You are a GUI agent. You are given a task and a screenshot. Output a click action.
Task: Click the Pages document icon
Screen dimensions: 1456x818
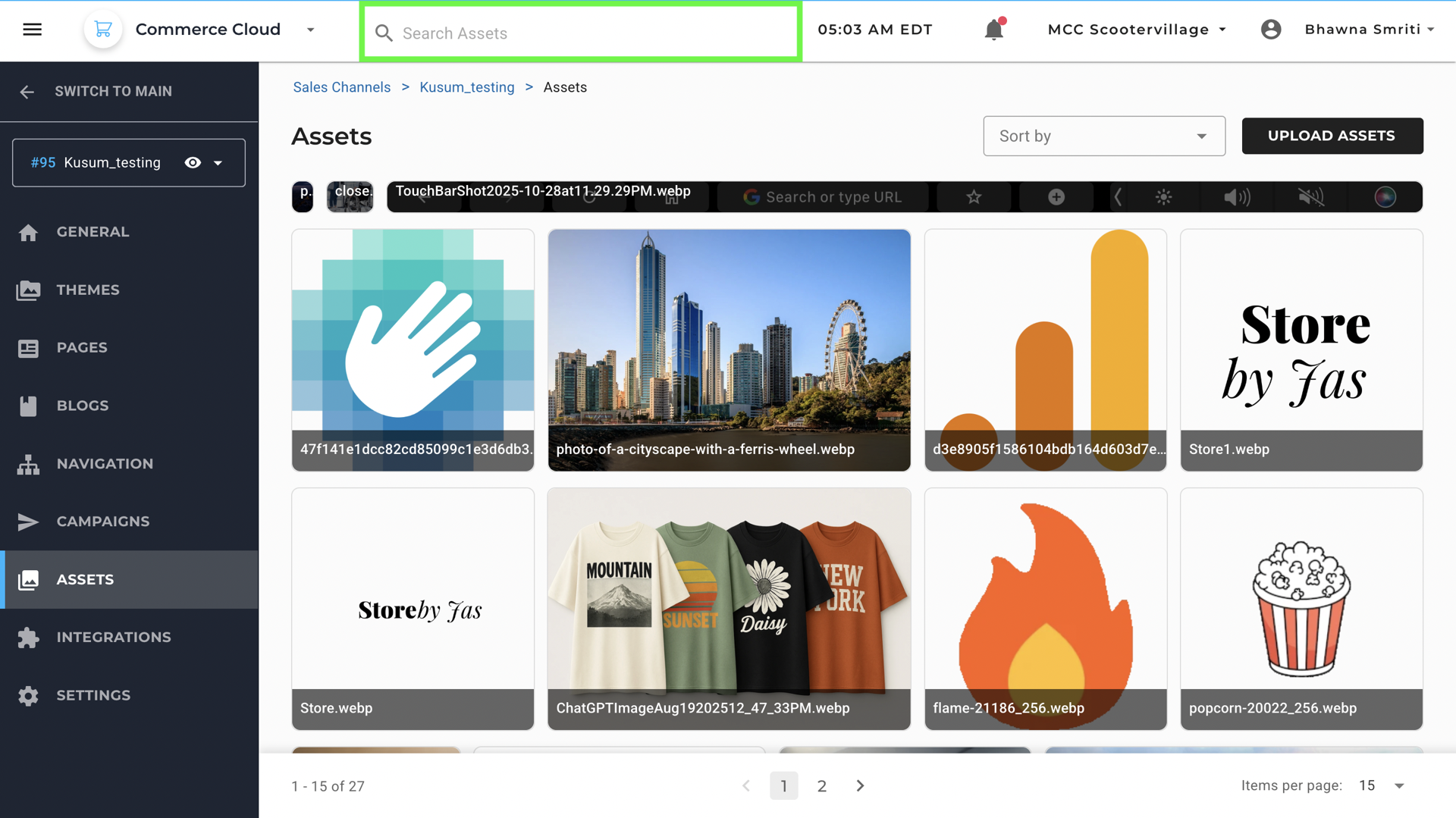28,348
